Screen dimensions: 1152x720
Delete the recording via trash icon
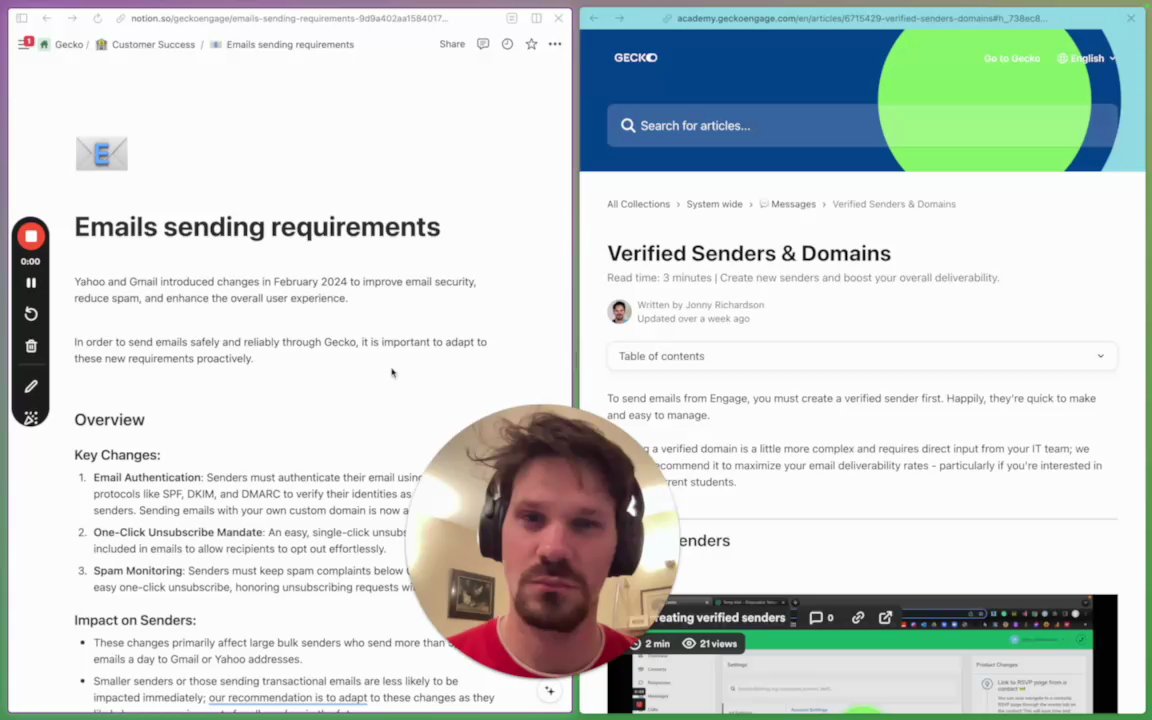(x=31, y=346)
